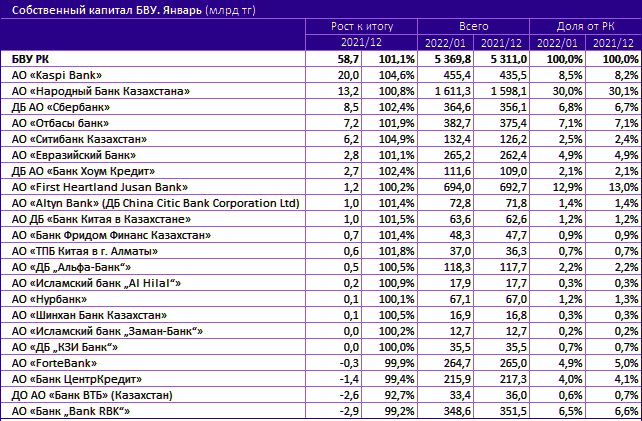Click the 'АО «ForteBank»' row label
The width and height of the screenshot is (642, 421).
pyautogui.click(x=54, y=363)
